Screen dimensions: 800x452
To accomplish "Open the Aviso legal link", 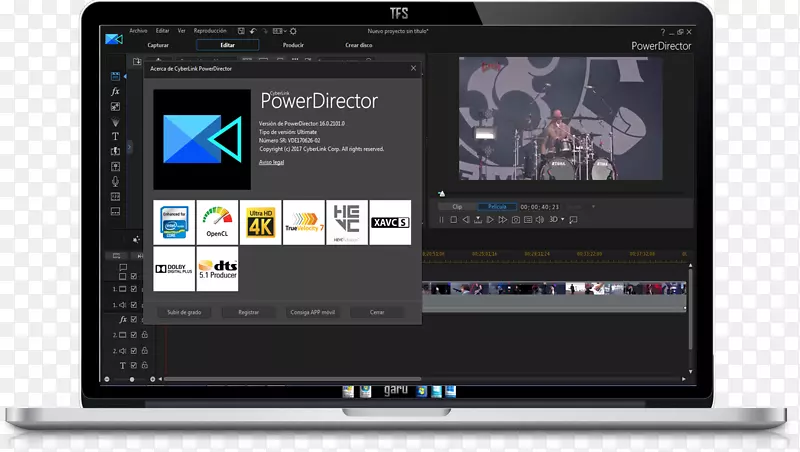I will 271,162.
